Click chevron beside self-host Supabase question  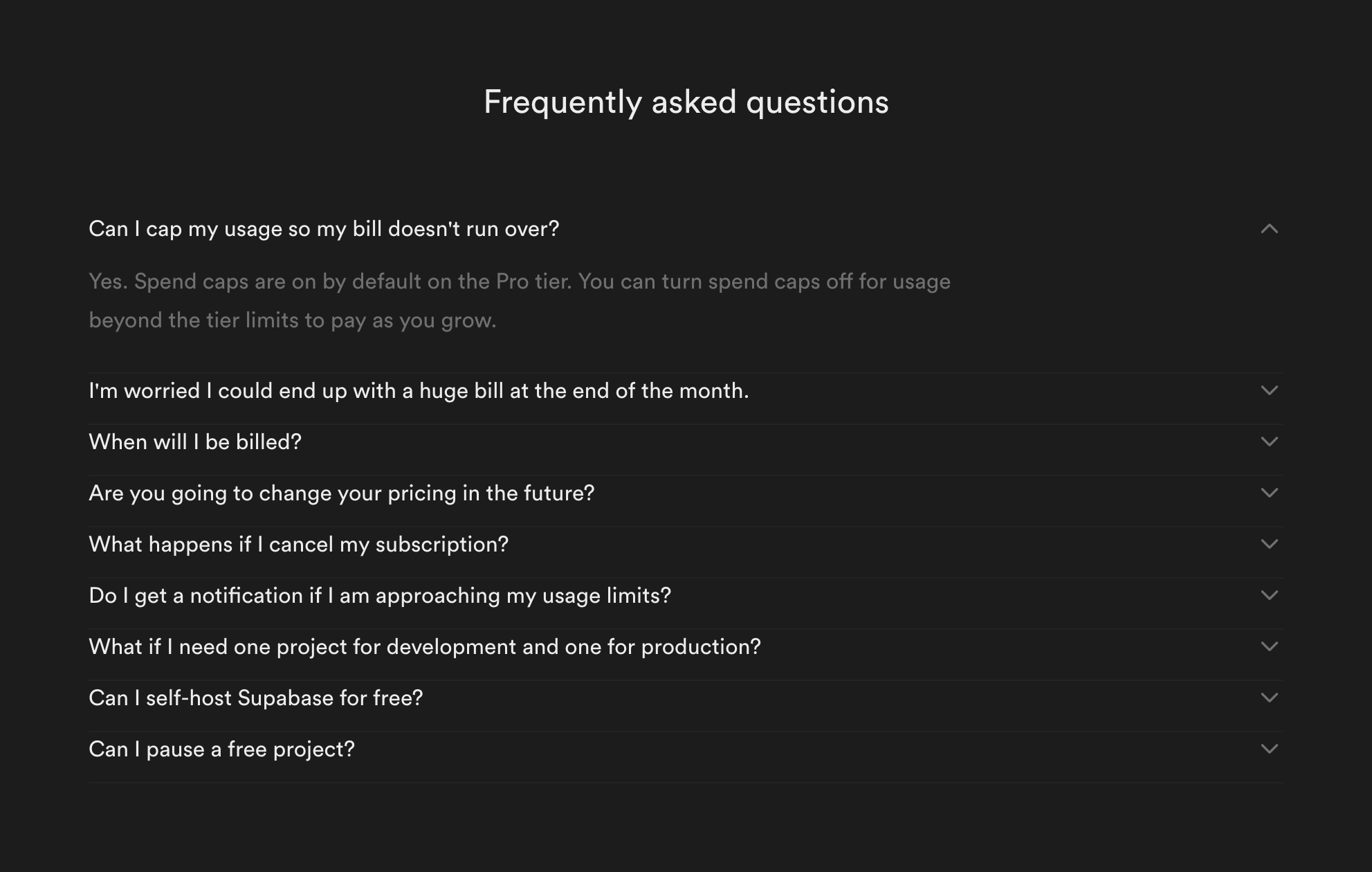tap(1269, 698)
